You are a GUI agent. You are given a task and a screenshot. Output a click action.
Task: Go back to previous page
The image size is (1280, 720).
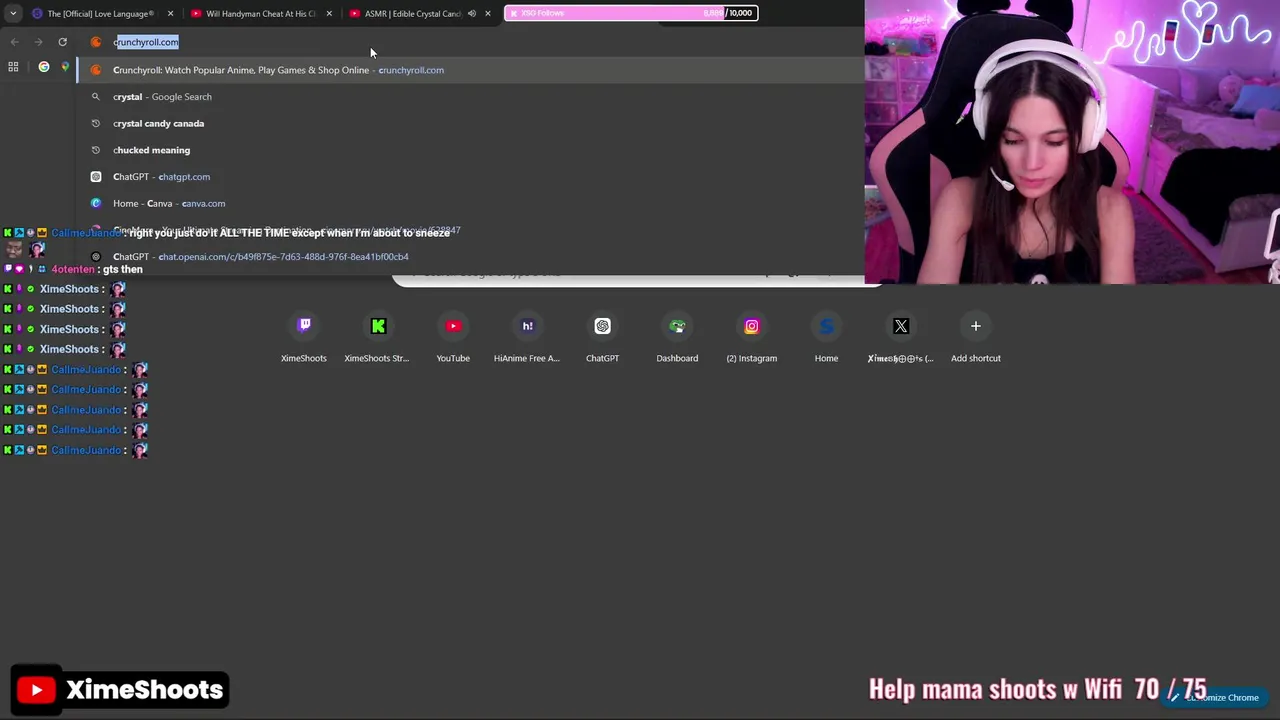(14, 42)
